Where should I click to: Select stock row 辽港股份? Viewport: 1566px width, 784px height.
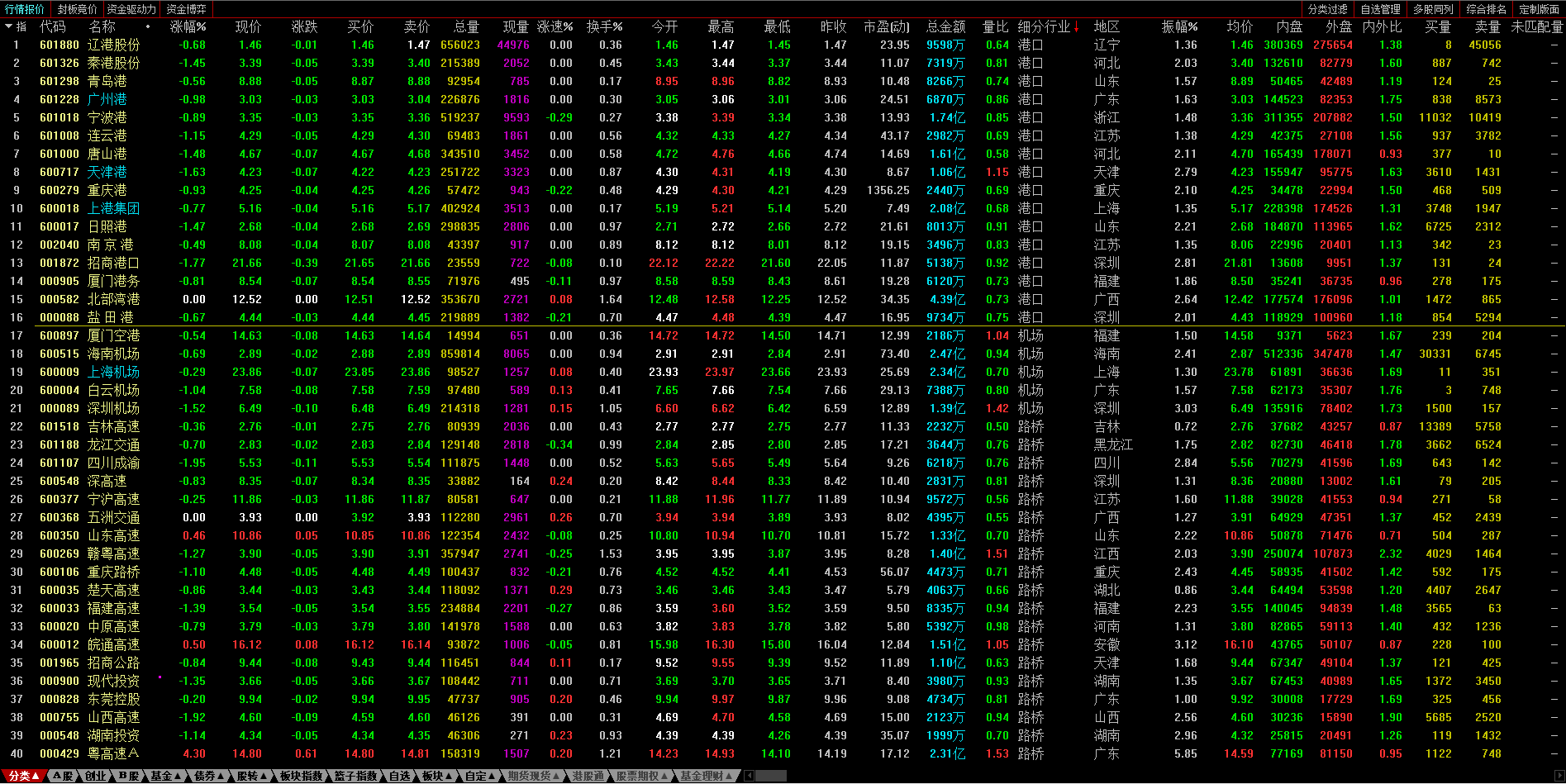point(783,45)
